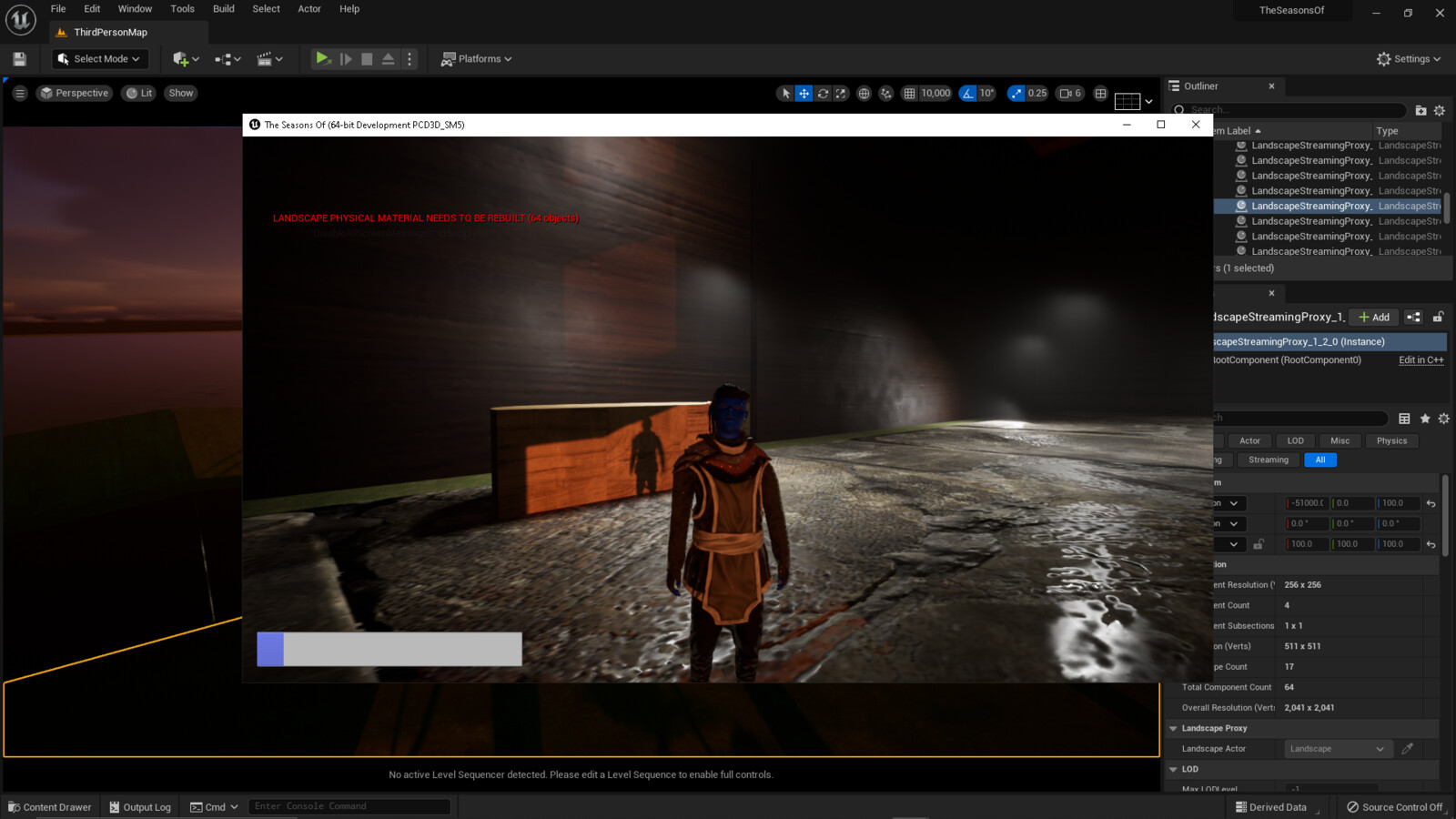Open the Blueprints toolbar icon menu

[x=227, y=59]
